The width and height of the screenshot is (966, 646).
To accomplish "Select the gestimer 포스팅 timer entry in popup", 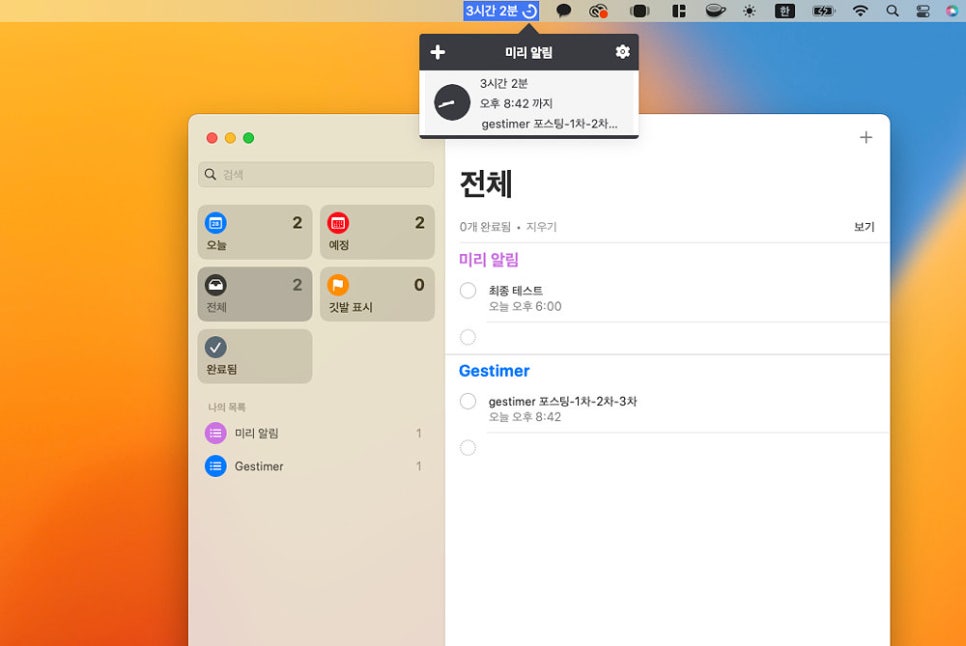I will [529, 103].
